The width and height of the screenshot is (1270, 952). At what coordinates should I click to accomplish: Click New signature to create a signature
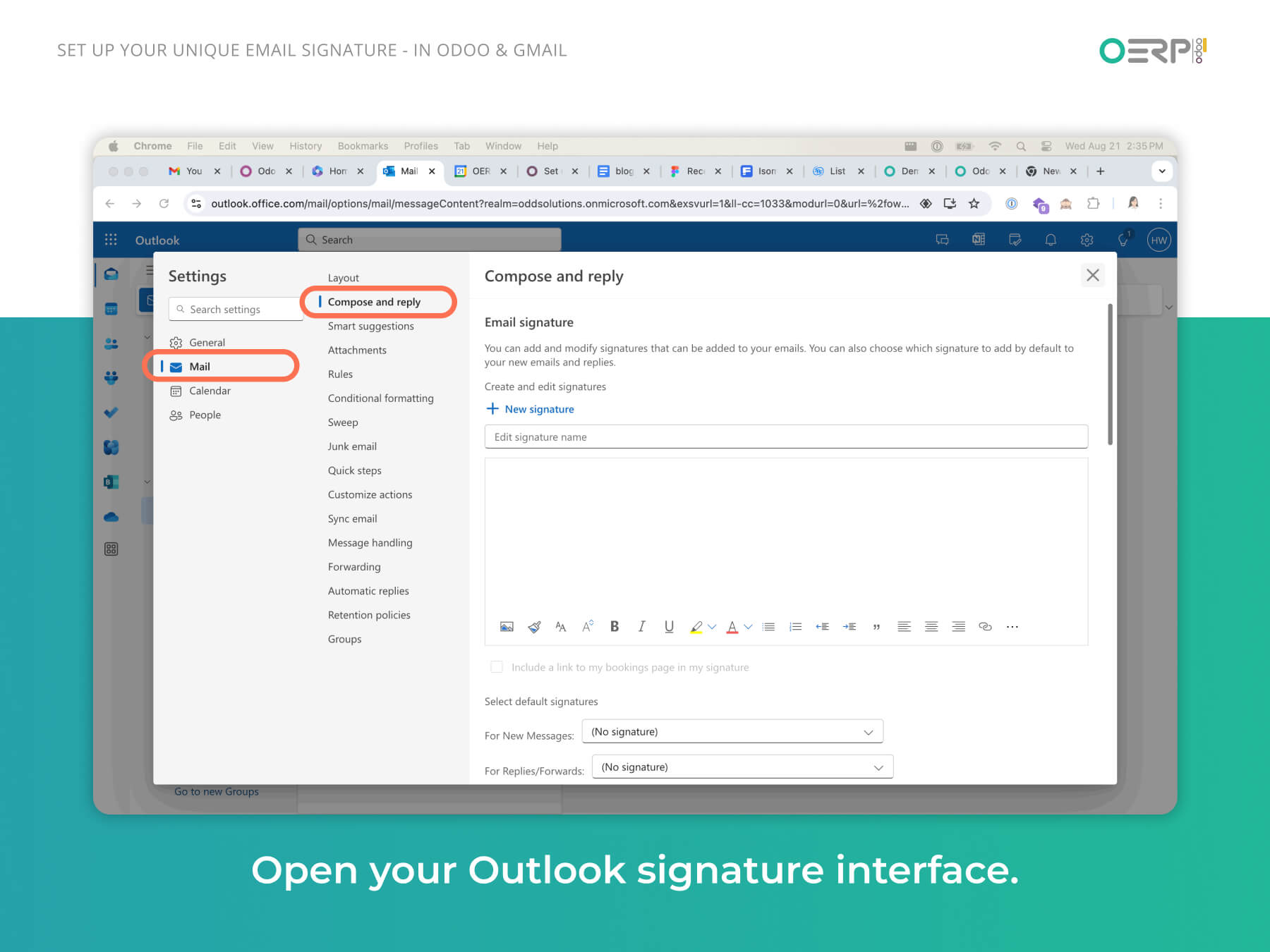tap(531, 409)
